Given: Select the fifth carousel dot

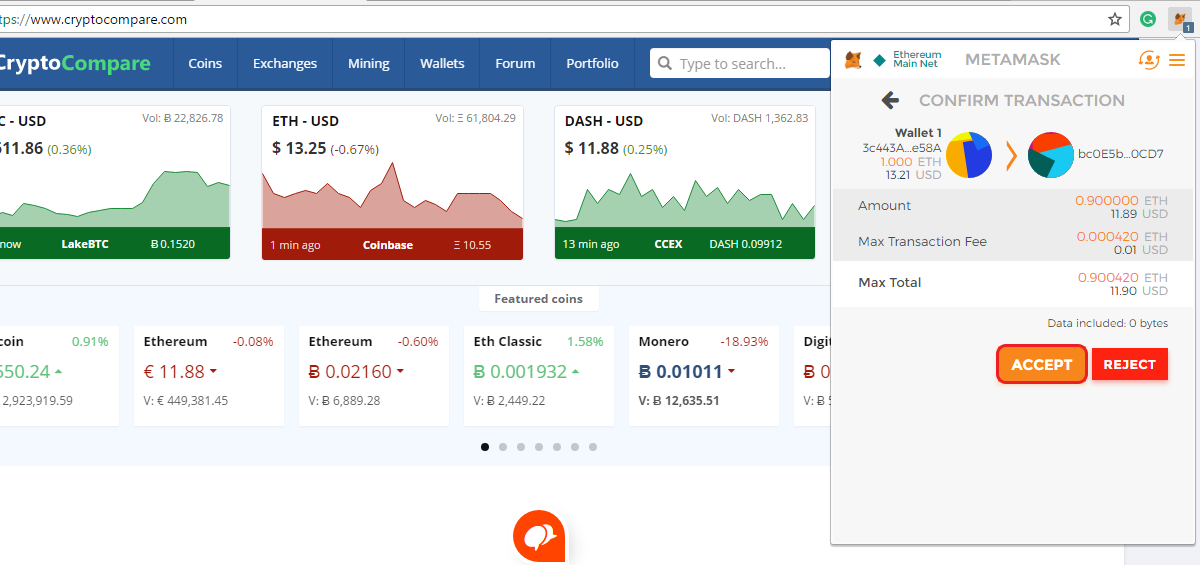Looking at the screenshot, I should [557, 447].
